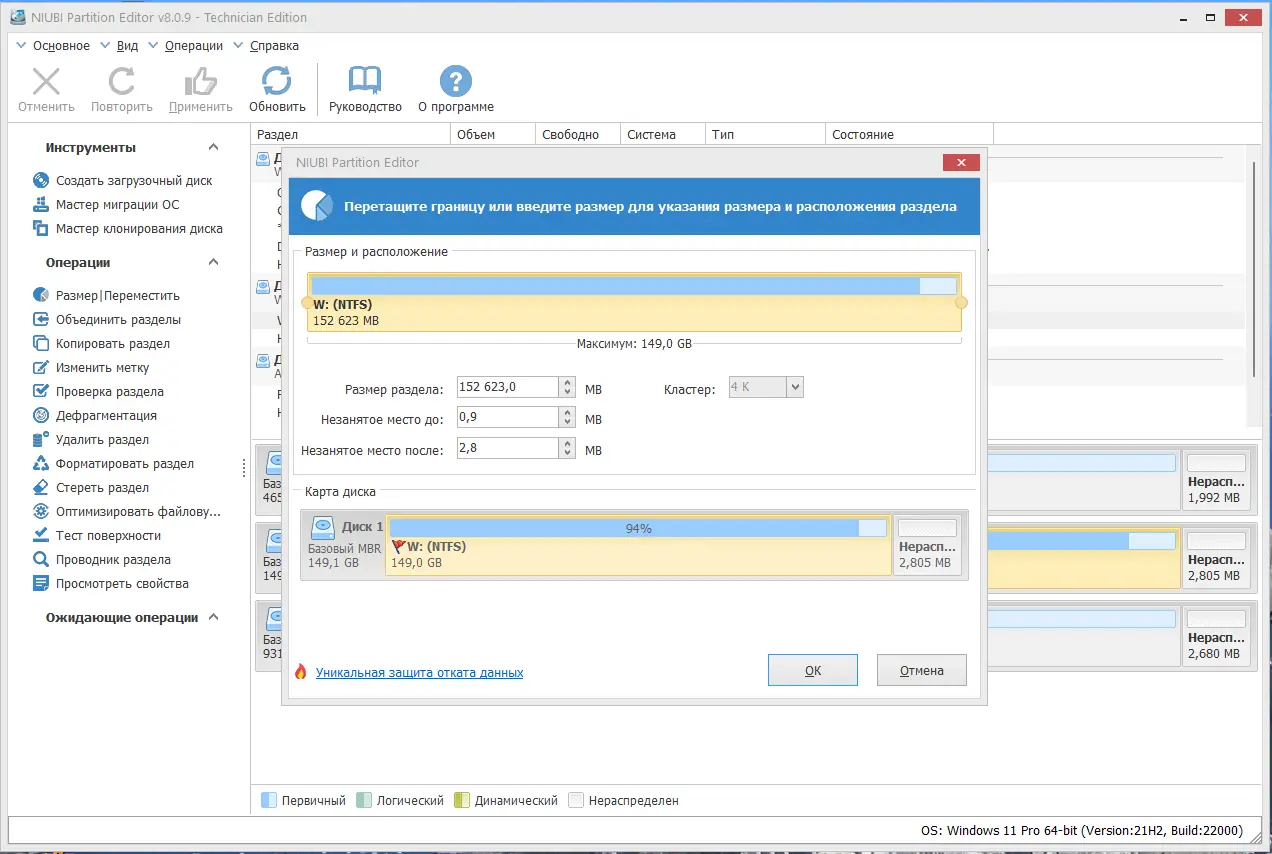The image size is (1272, 854).
Task: Launch Мастер миграции ОС
Action: tap(118, 205)
